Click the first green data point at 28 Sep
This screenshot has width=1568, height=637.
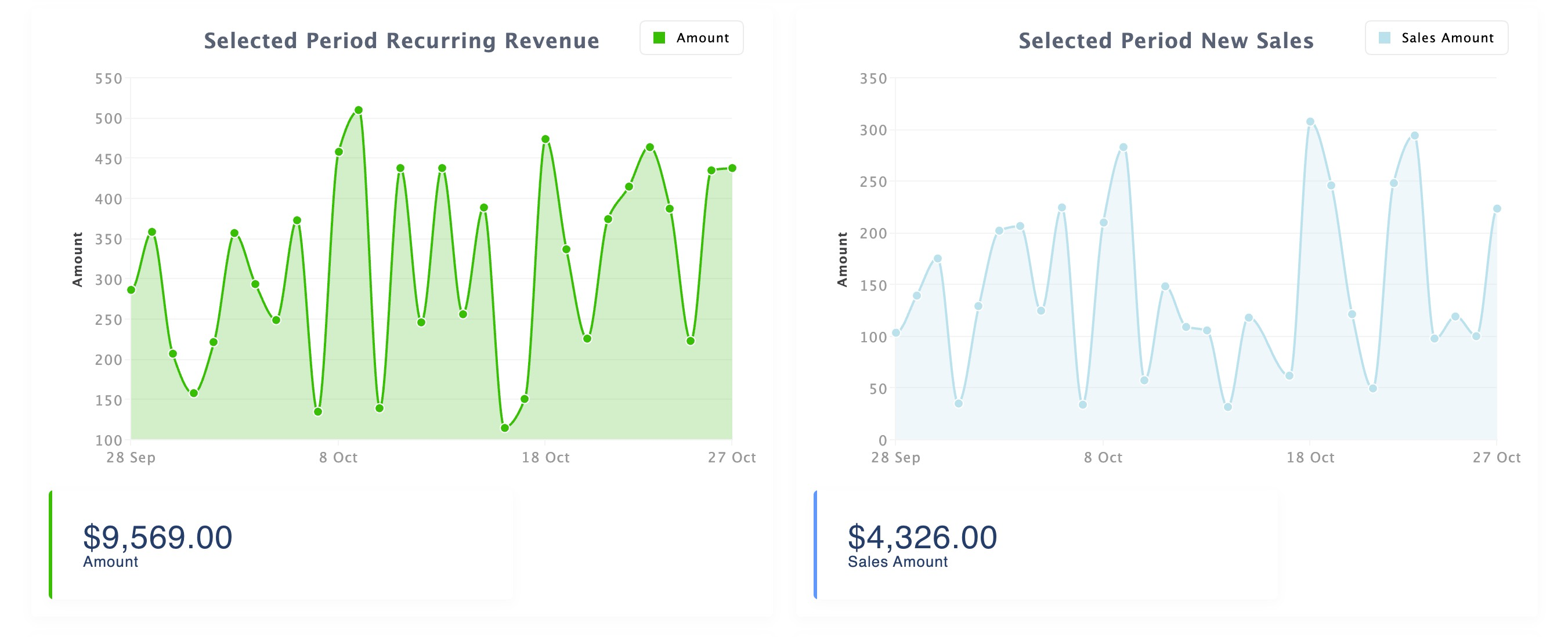tap(132, 289)
